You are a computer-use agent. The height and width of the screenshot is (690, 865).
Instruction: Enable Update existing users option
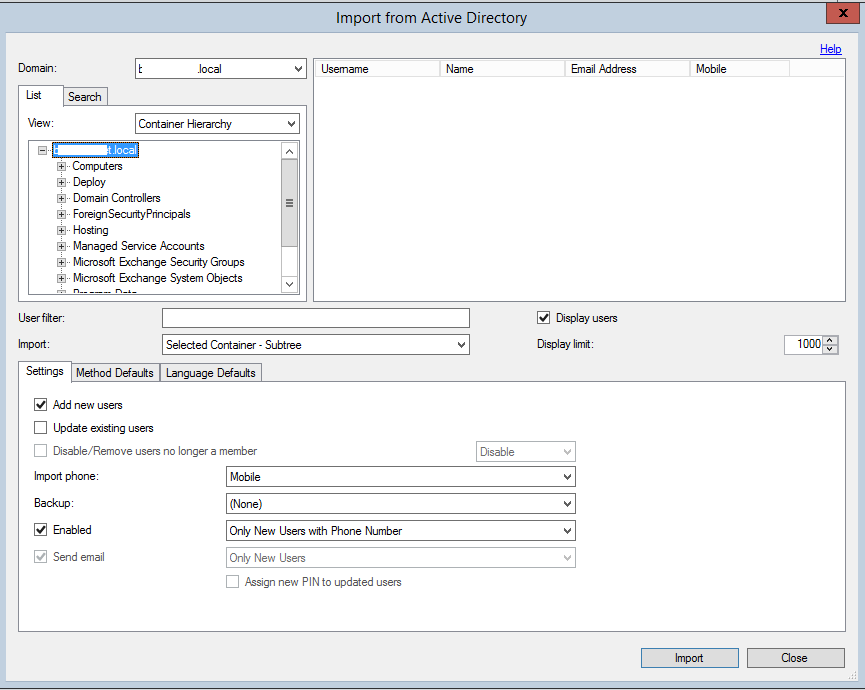41,428
